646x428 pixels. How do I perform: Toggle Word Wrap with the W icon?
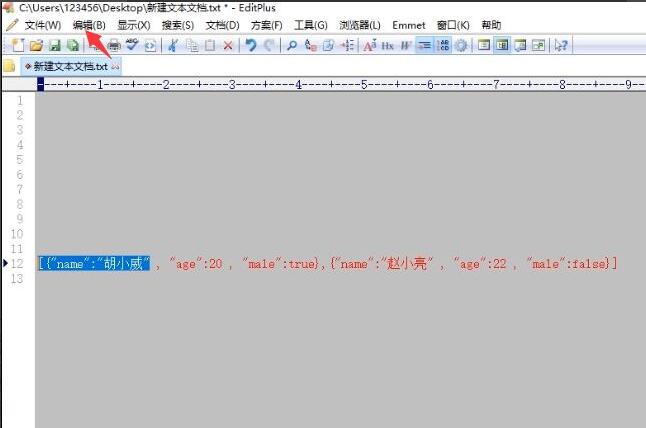(x=406, y=45)
